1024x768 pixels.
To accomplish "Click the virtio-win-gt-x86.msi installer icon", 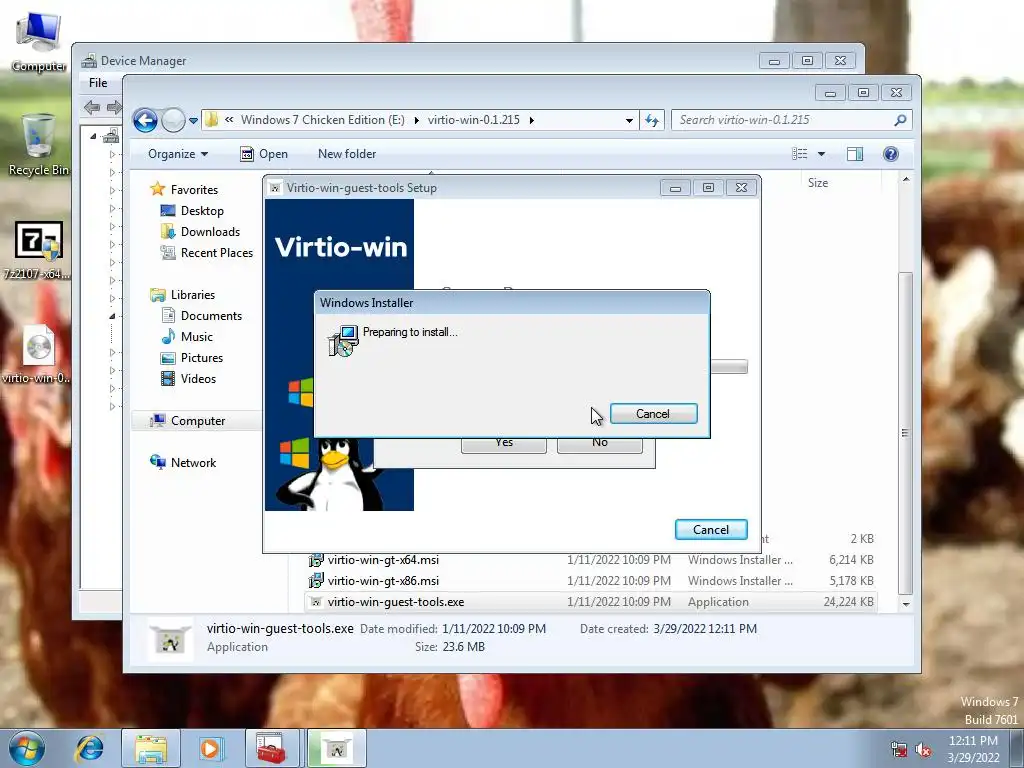I will click(316, 581).
